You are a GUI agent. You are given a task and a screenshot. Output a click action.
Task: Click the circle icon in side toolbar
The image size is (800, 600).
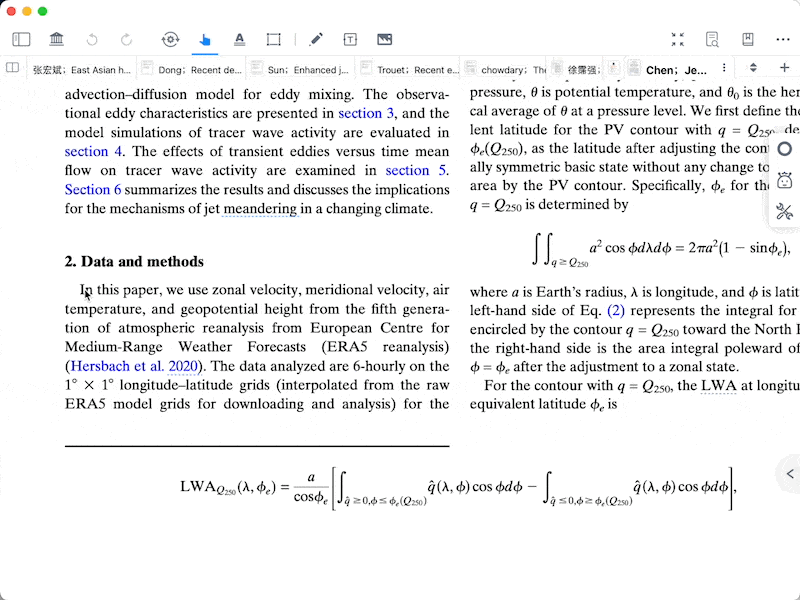pyautogui.click(x=785, y=149)
